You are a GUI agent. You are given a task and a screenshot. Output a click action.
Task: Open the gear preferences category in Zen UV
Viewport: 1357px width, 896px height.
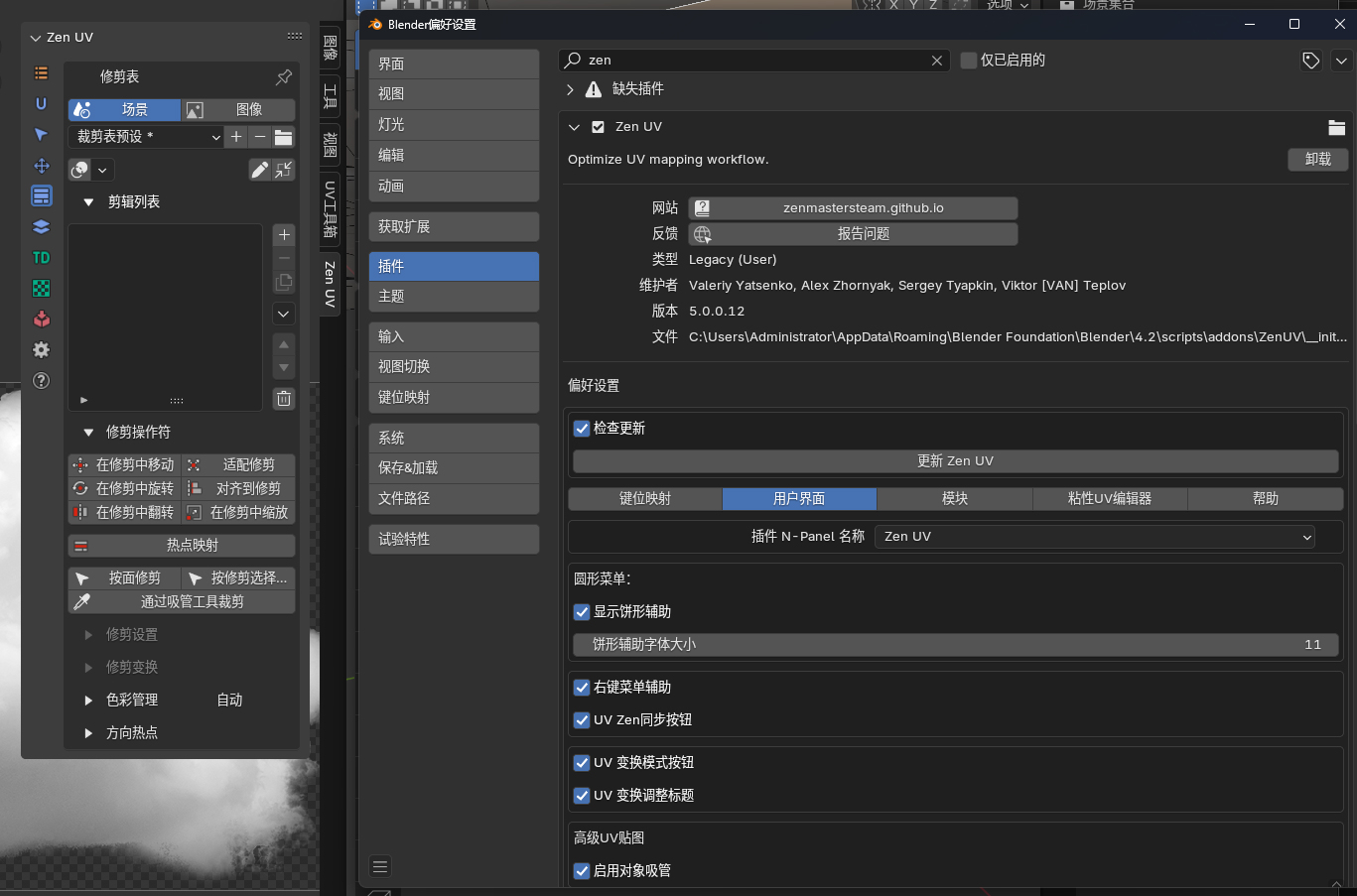tap(41, 350)
